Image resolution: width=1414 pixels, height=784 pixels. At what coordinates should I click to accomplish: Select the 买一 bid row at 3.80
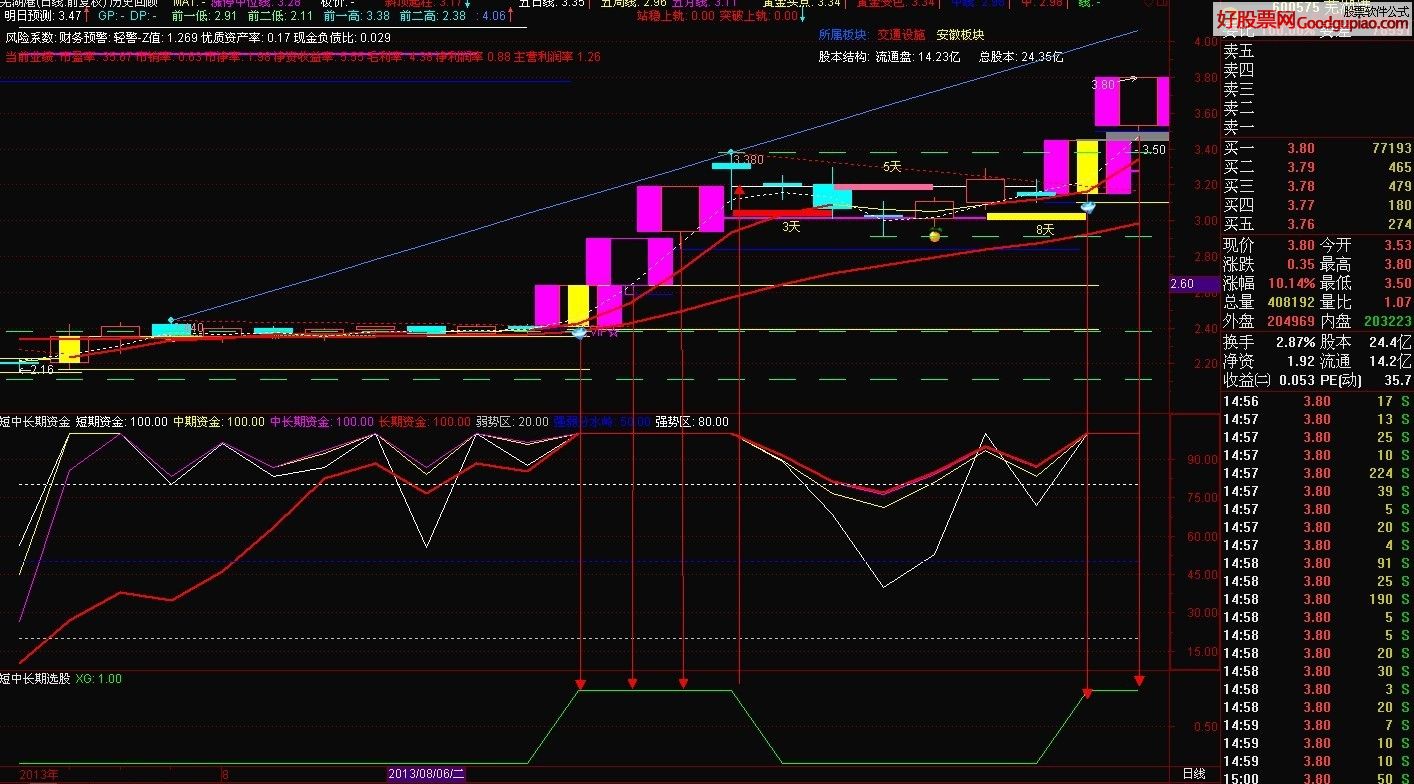pos(1318,148)
